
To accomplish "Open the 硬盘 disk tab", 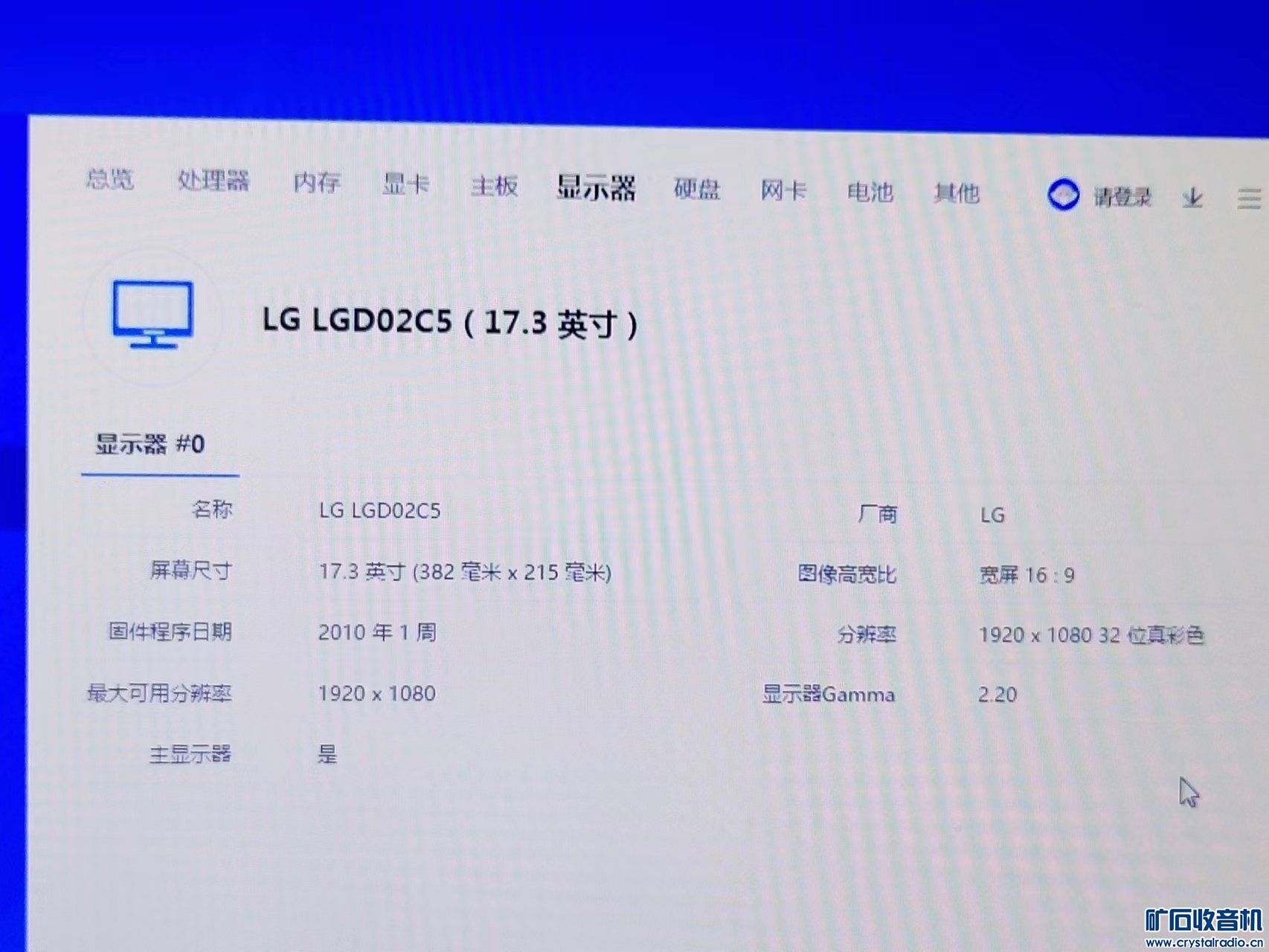I will (x=697, y=189).
